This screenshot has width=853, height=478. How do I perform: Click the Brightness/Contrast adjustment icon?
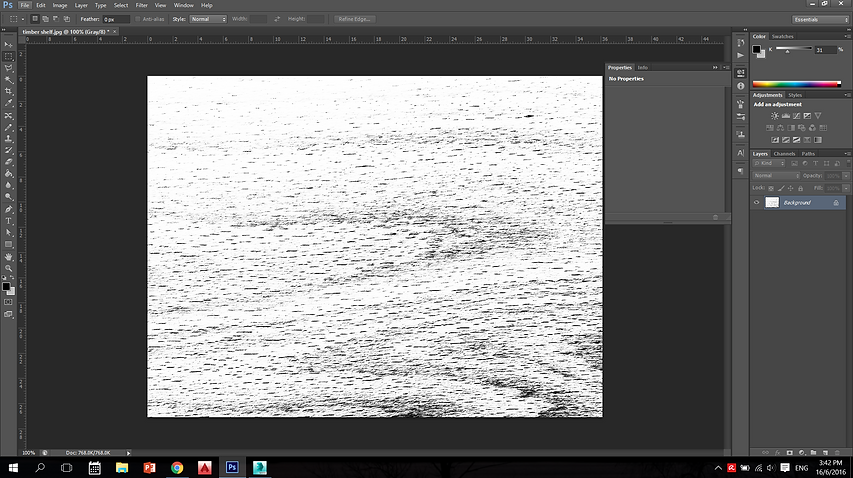click(x=775, y=116)
